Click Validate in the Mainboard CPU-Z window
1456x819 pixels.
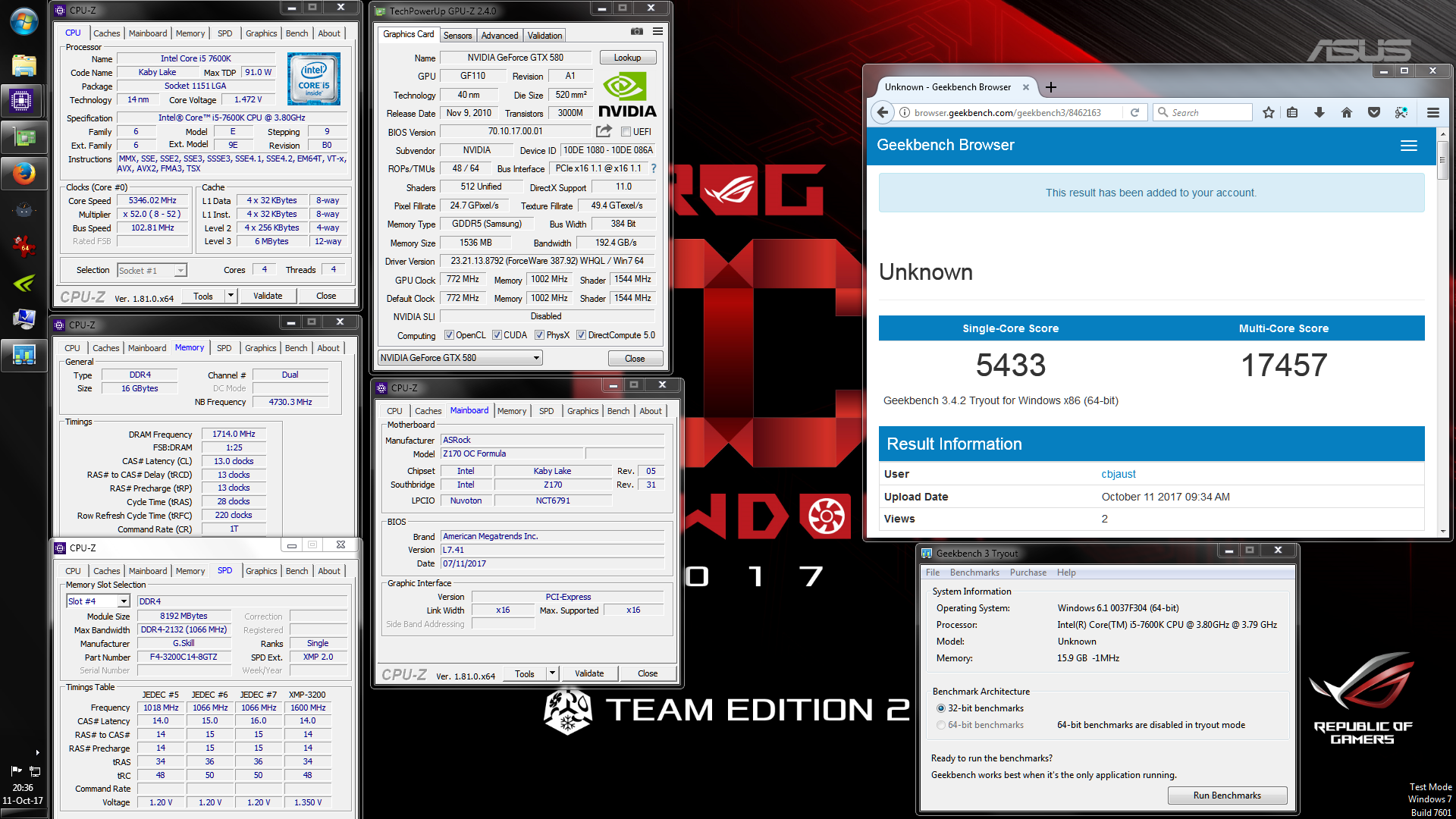[x=589, y=673]
